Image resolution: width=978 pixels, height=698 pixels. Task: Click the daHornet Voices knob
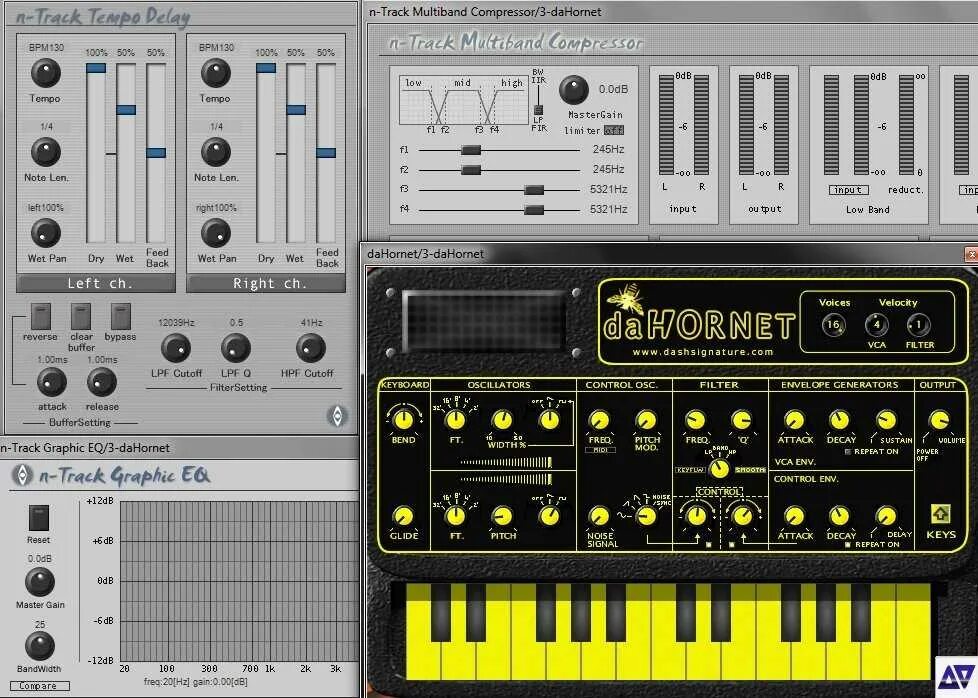pyautogui.click(x=833, y=325)
